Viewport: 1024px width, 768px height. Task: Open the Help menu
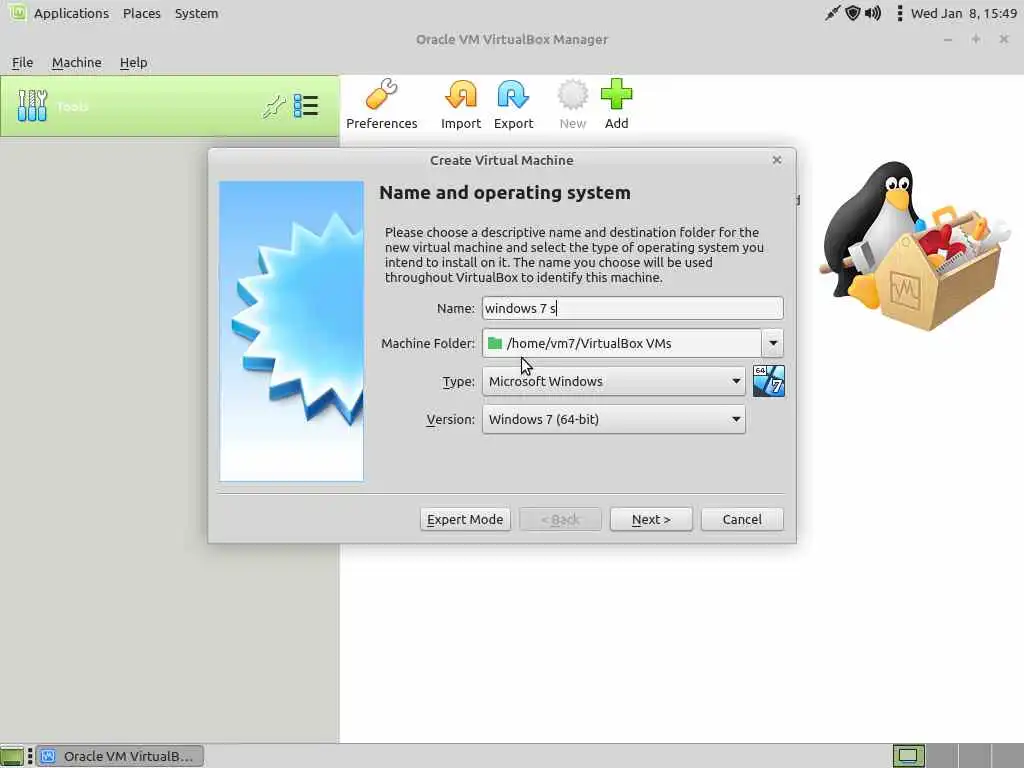(133, 63)
